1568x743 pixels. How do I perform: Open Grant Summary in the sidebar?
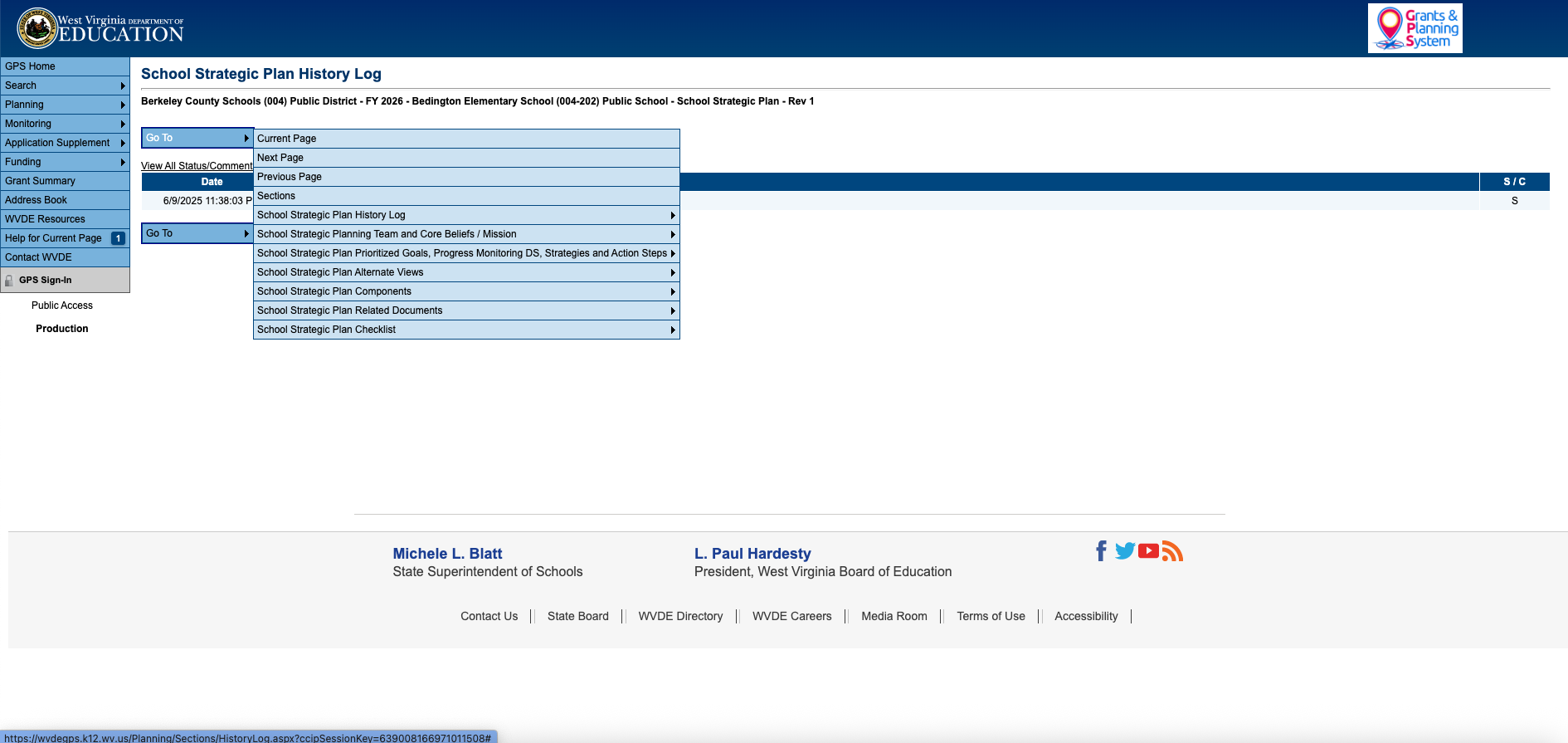(x=65, y=181)
